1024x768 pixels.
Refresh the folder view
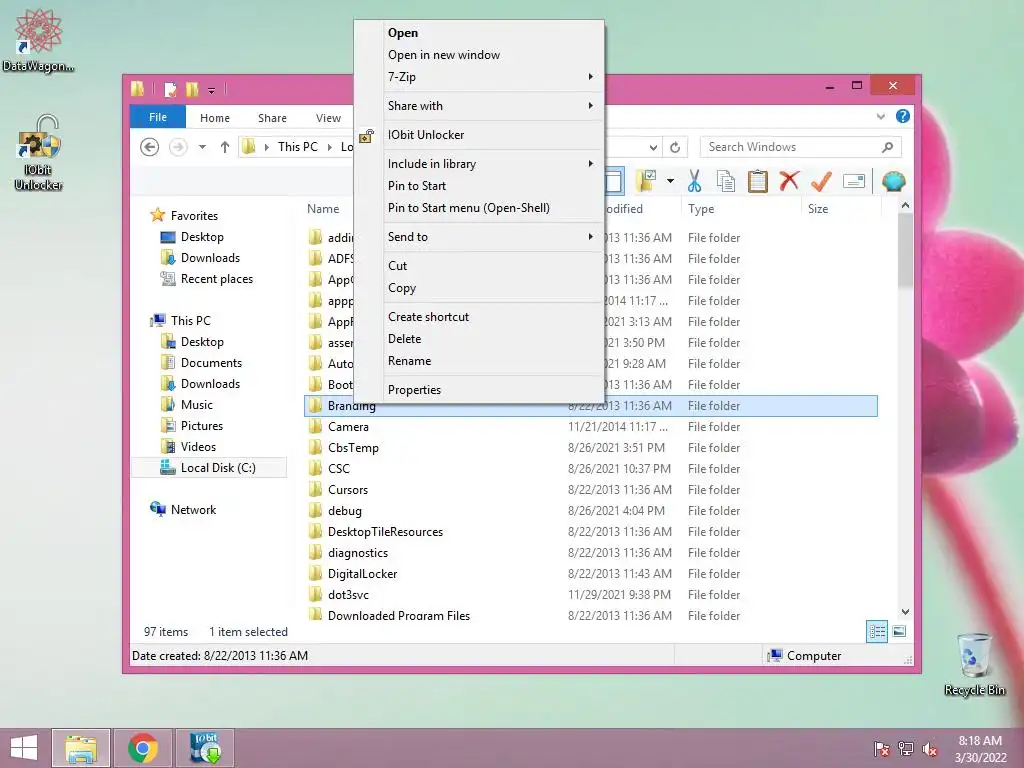click(x=675, y=148)
